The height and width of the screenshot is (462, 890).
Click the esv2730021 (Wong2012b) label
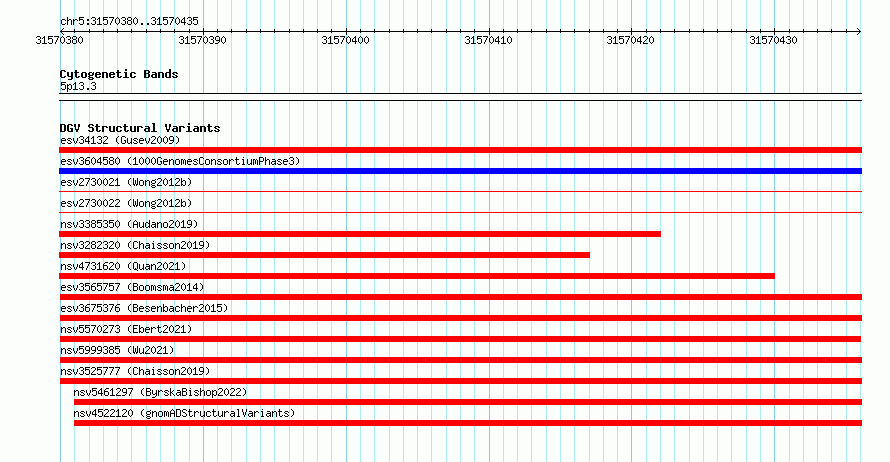point(126,182)
